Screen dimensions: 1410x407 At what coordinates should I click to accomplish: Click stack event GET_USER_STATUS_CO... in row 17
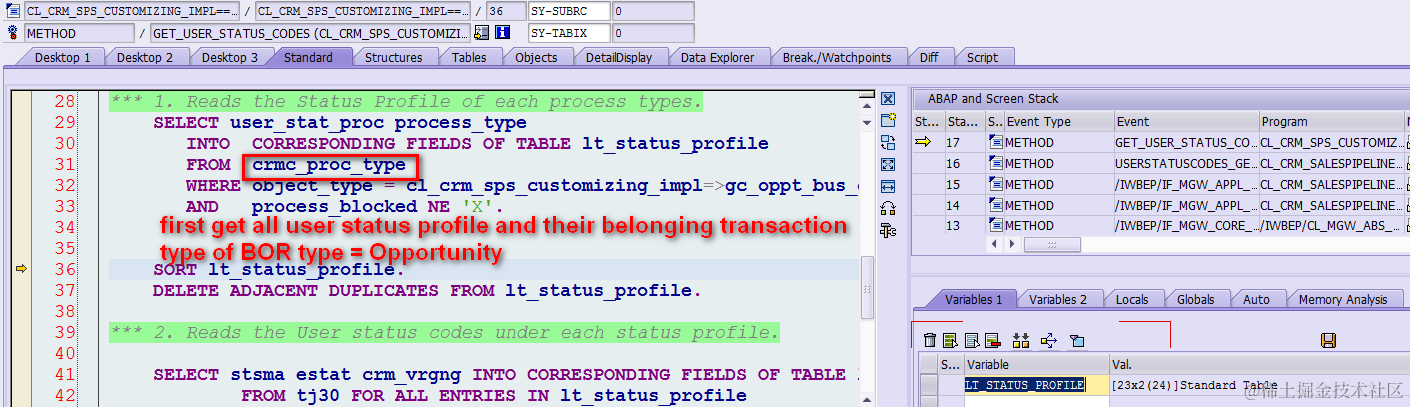pyautogui.click(x=1185, y=143)
